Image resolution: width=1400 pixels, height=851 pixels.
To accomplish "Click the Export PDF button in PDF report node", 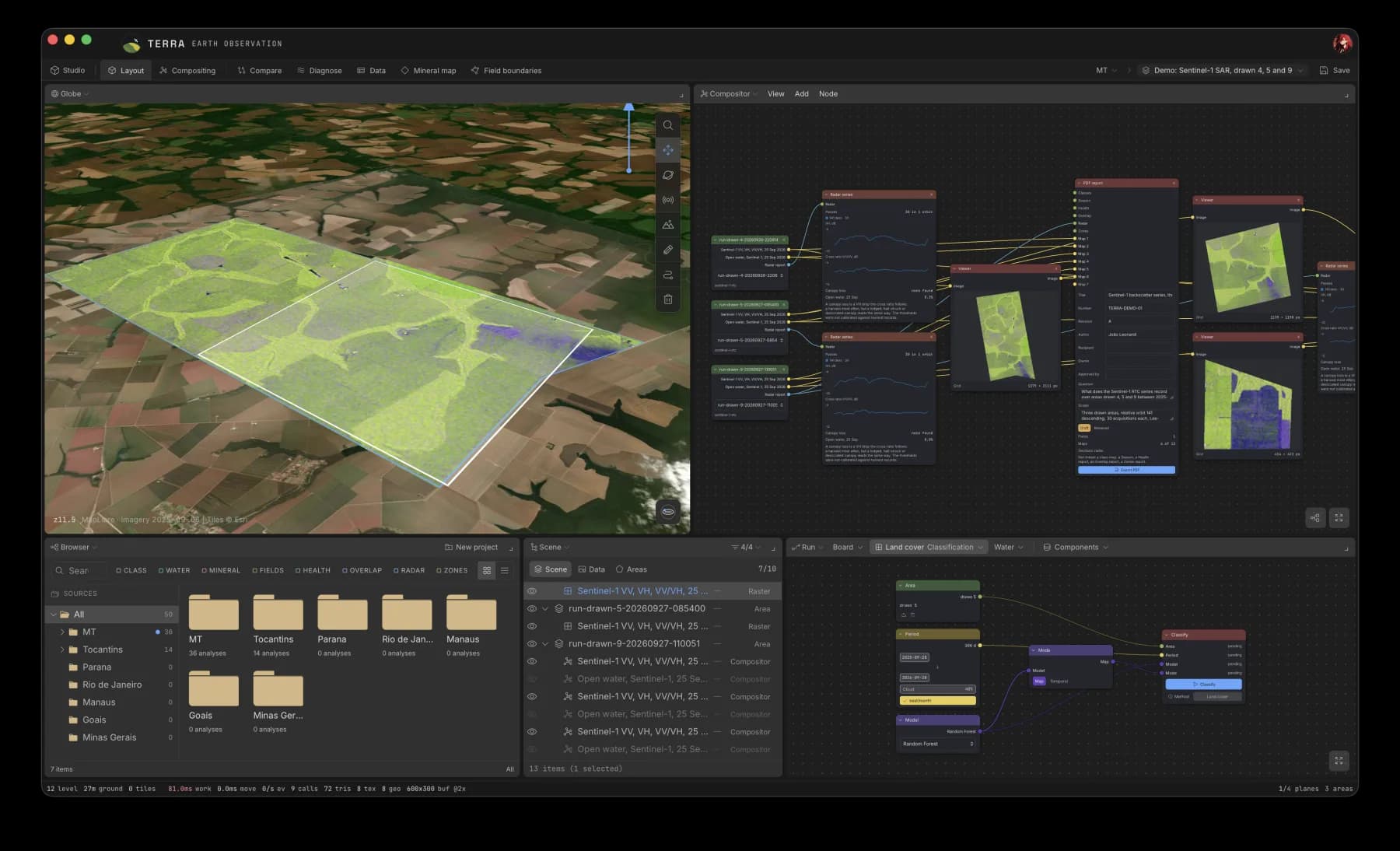I will 1126,470.
